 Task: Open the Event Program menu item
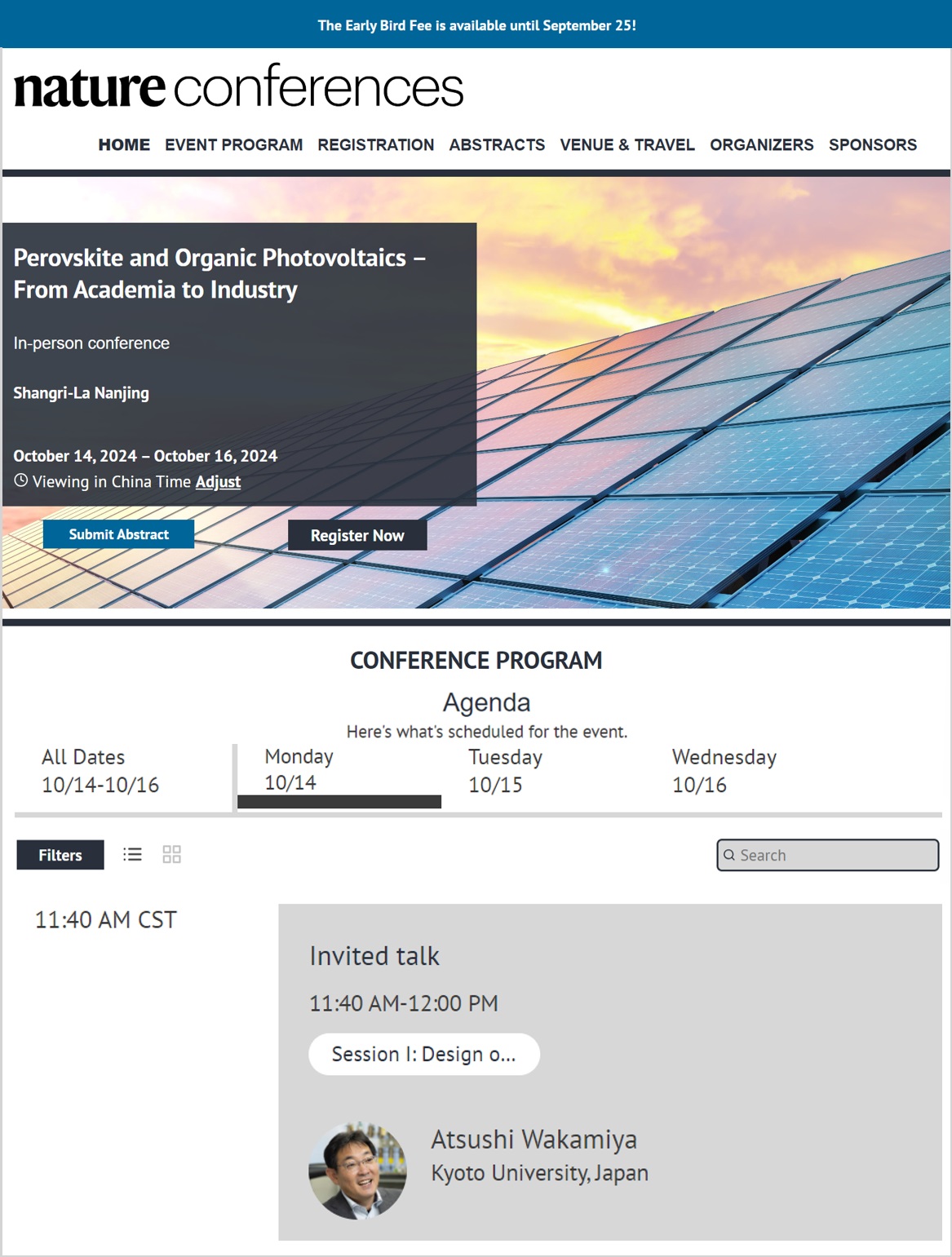233,144
